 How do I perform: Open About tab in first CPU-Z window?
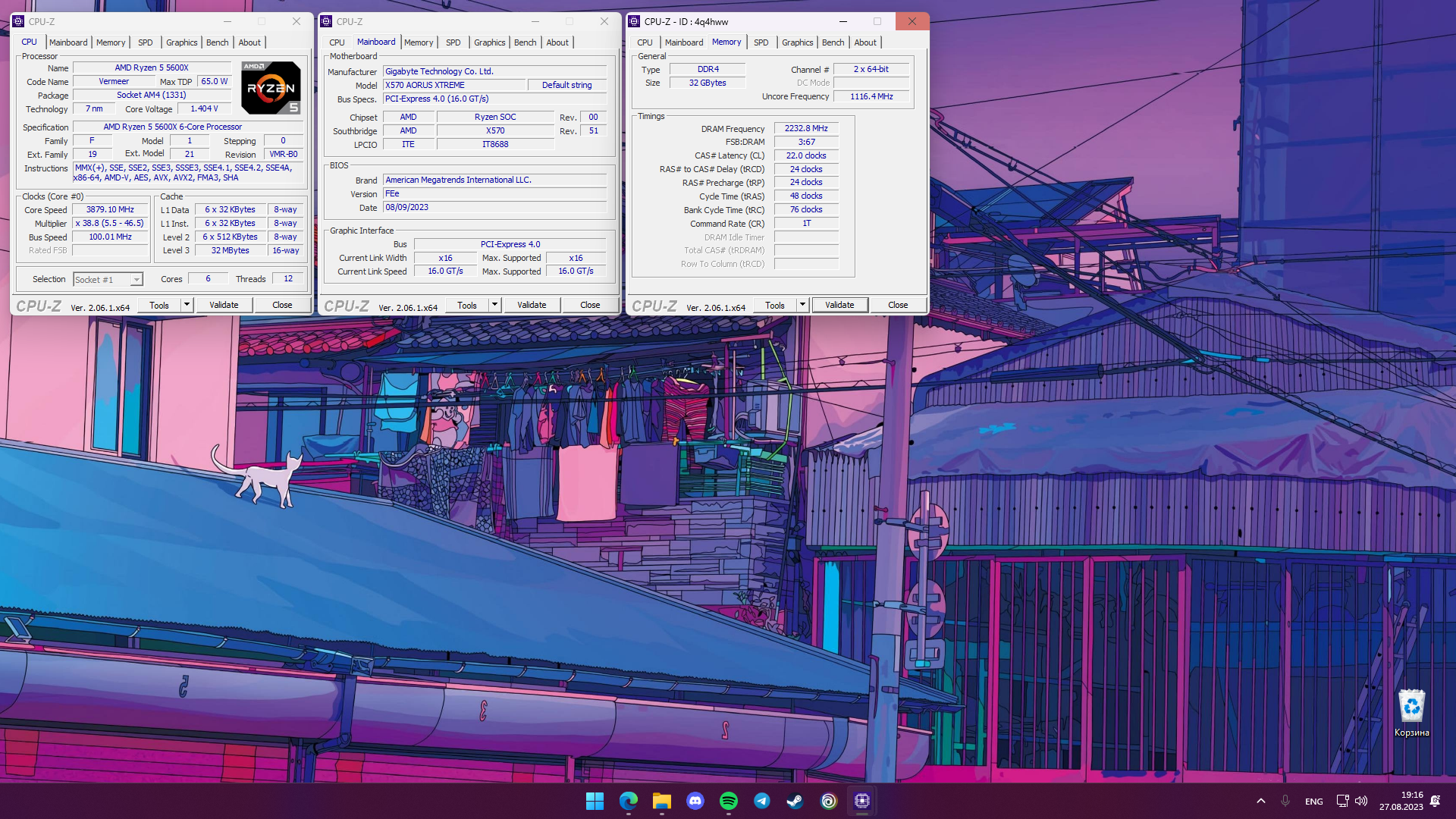click(249, 42)
